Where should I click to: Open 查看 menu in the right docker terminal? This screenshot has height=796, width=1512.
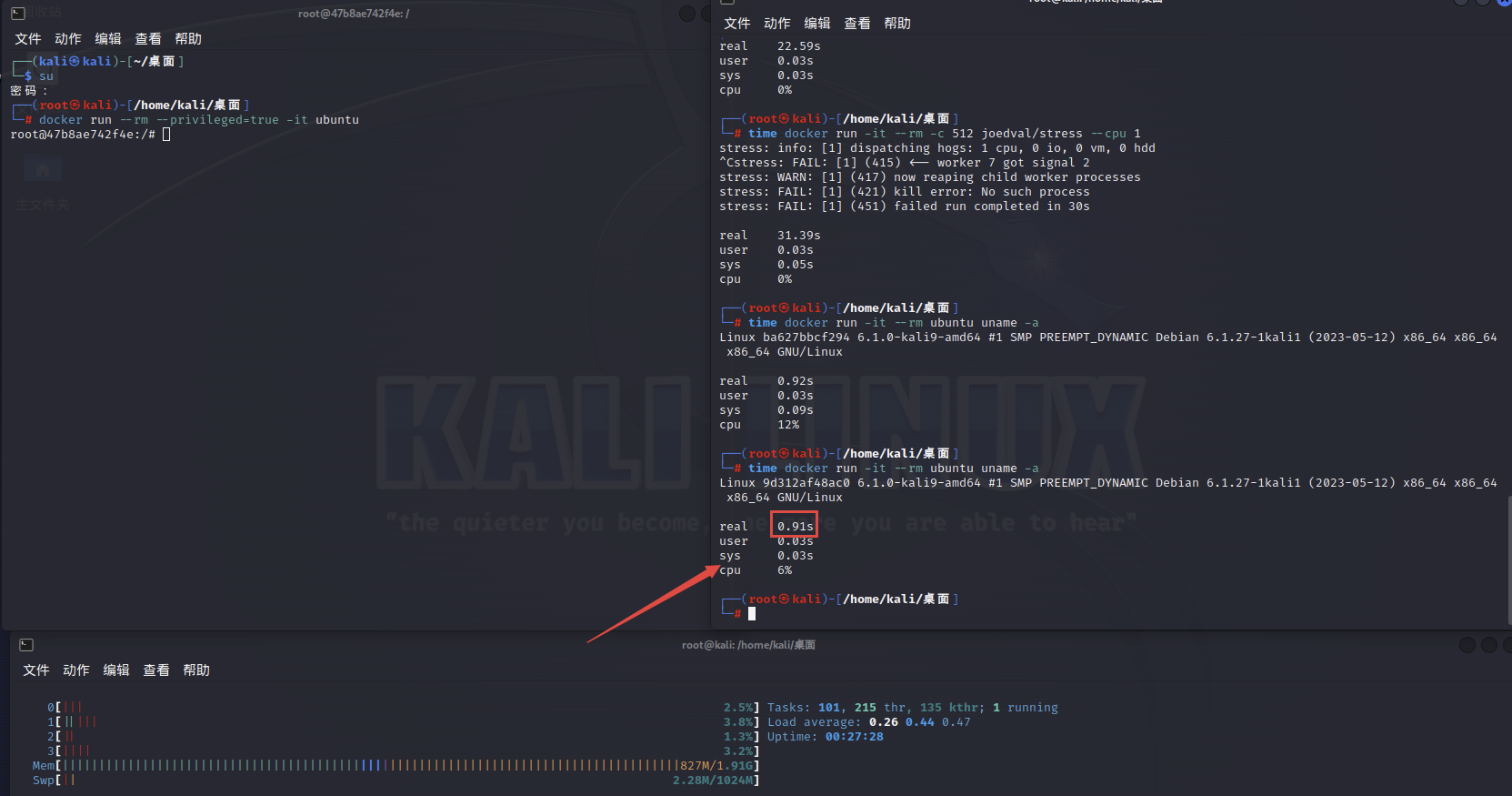tap(857, 24)
